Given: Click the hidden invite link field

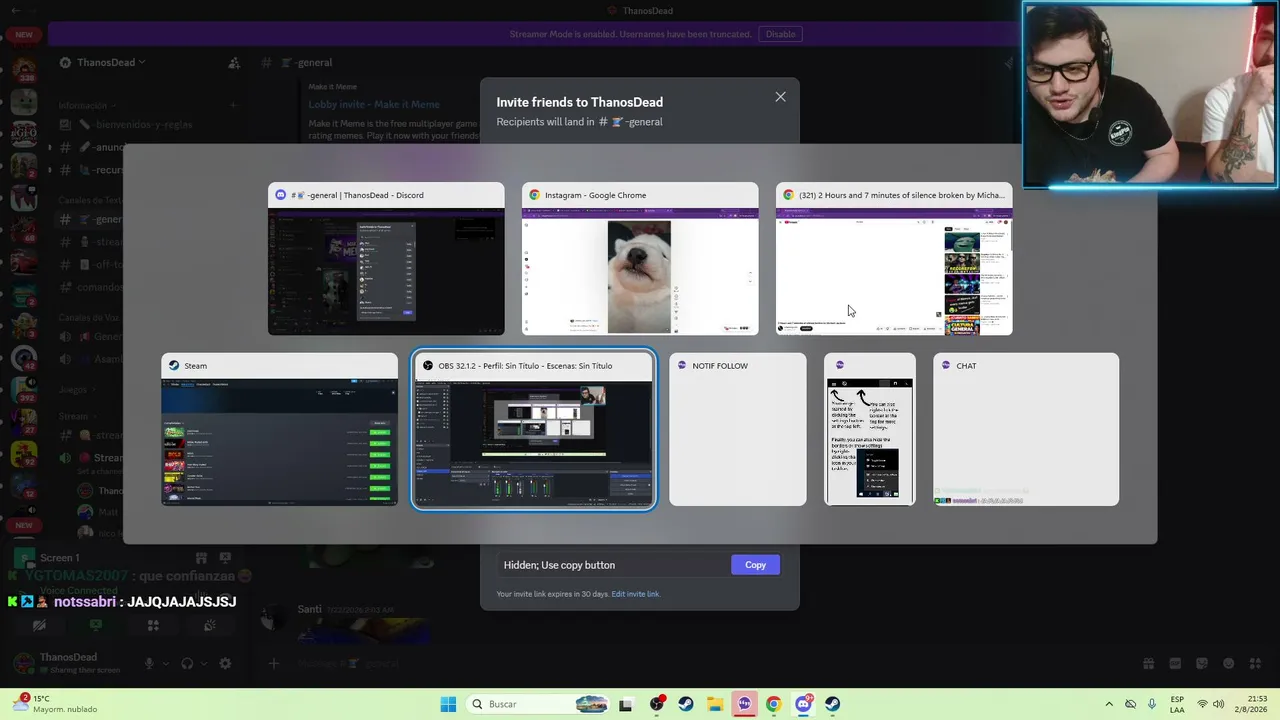Looking at the screenshot, I should [x=613, y=565].
